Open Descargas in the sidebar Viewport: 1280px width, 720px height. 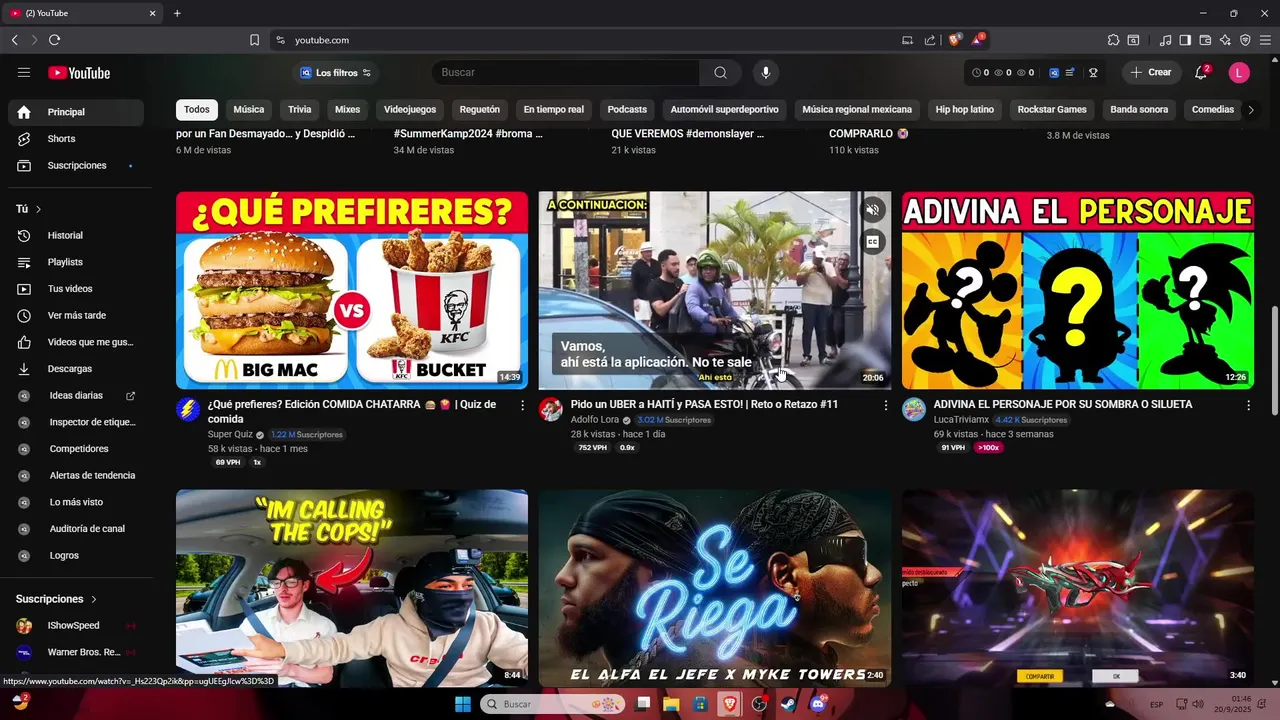[76, 369]
